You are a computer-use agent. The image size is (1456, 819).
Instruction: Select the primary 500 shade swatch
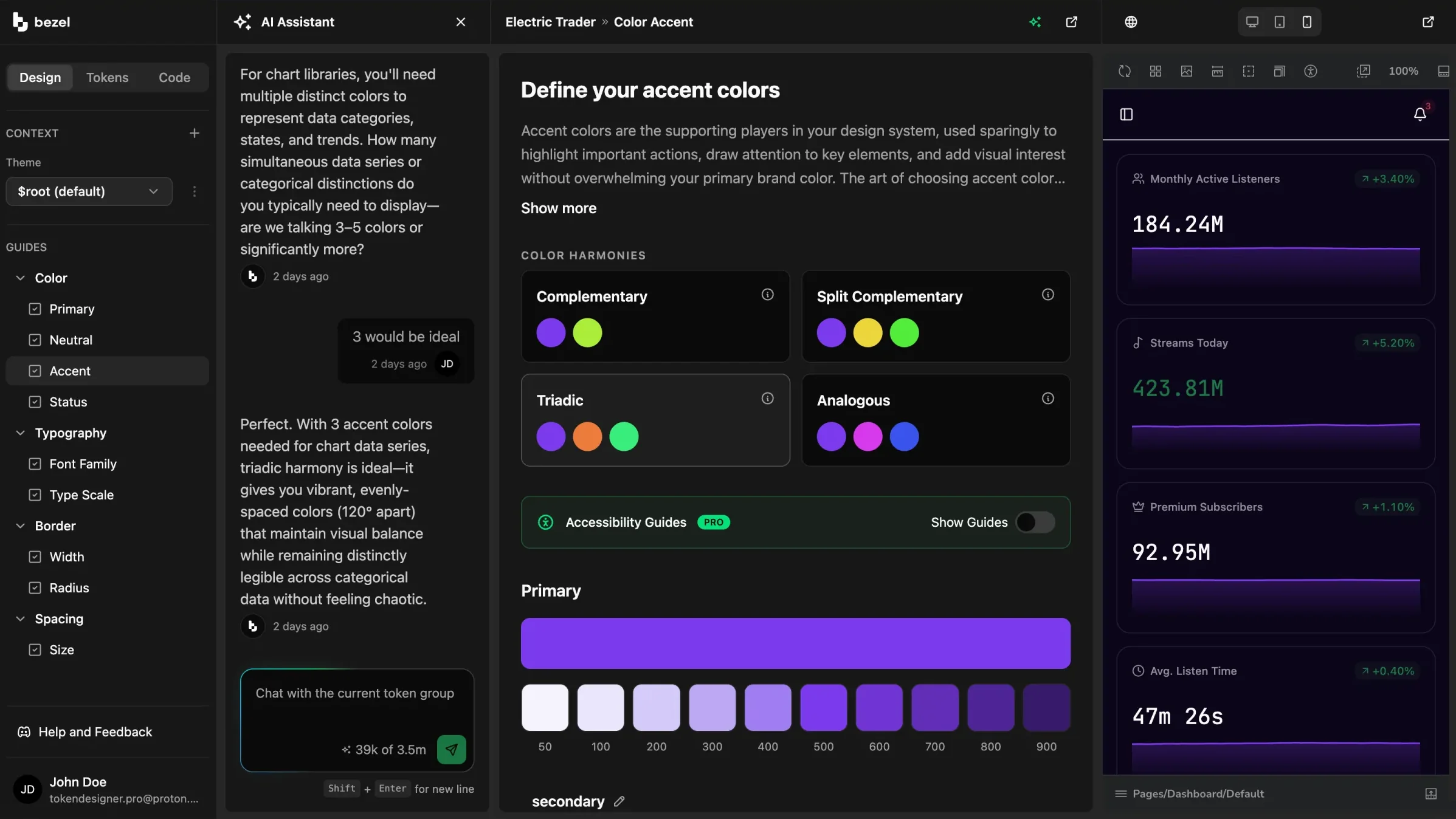823,708
